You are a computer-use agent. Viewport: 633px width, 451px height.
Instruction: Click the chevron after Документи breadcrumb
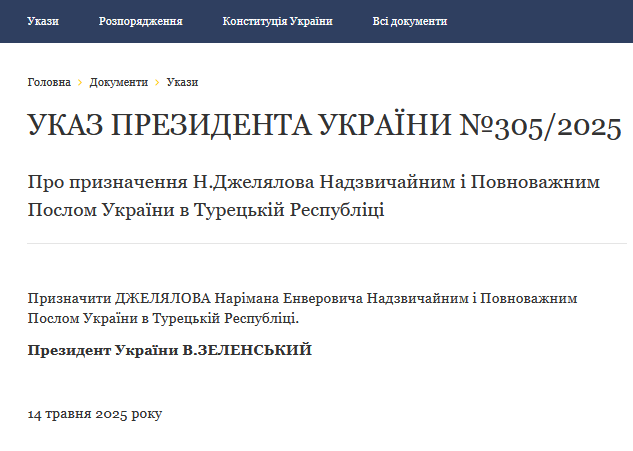point(157,82)
